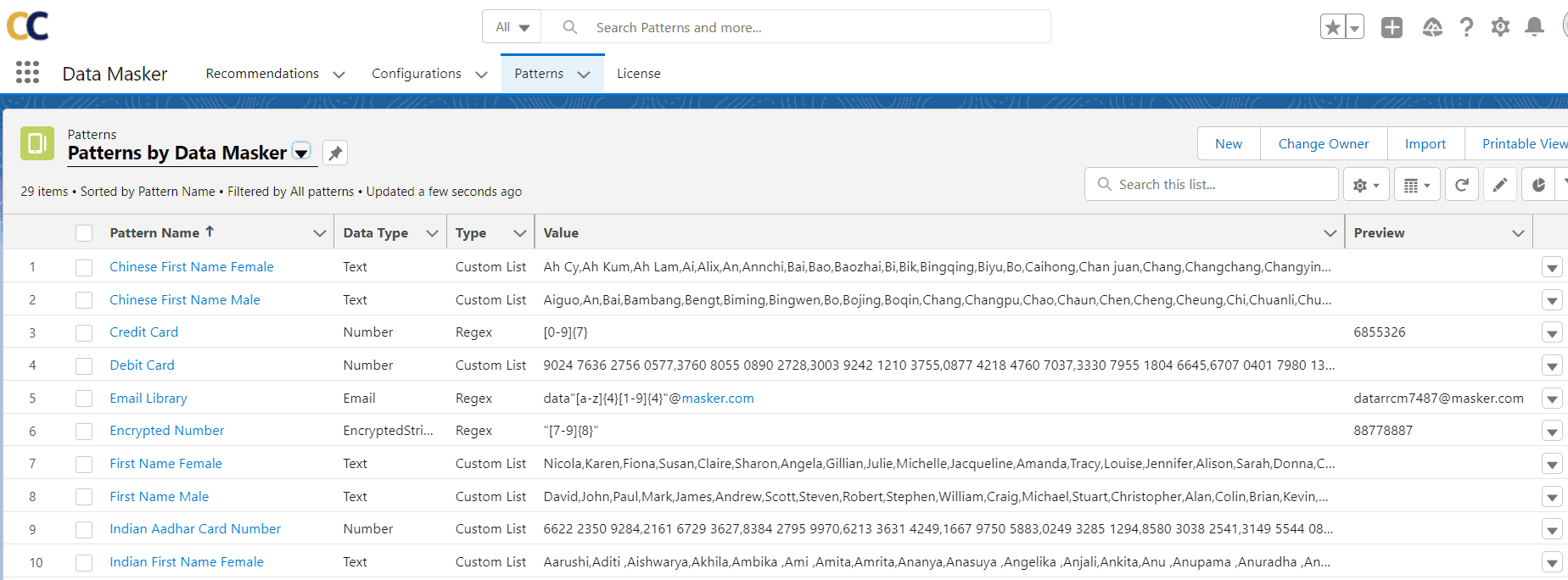Click the global create plus icon

1392,27
